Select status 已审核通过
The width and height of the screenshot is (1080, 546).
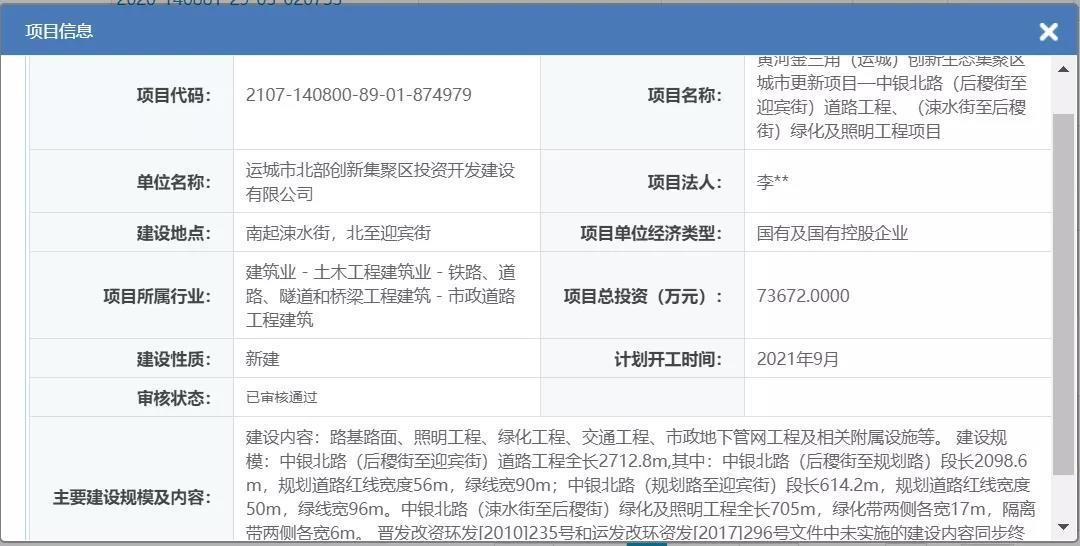(x=282, y=397)
